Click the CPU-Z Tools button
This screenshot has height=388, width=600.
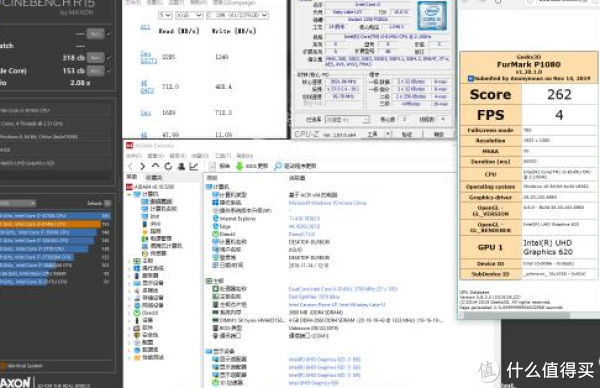pos(373,134)
